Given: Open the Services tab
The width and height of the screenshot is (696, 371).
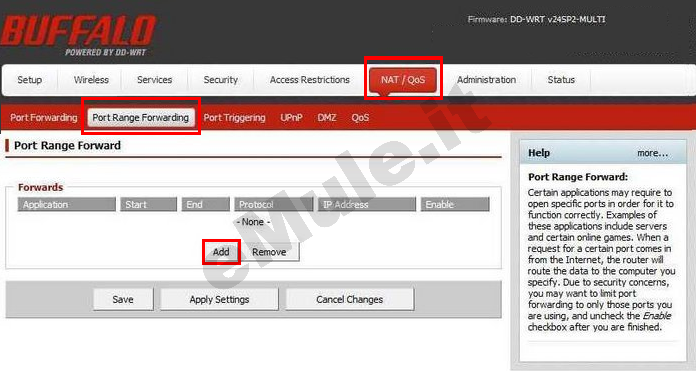Looking at the screenshot, I should tap(154, 80).
